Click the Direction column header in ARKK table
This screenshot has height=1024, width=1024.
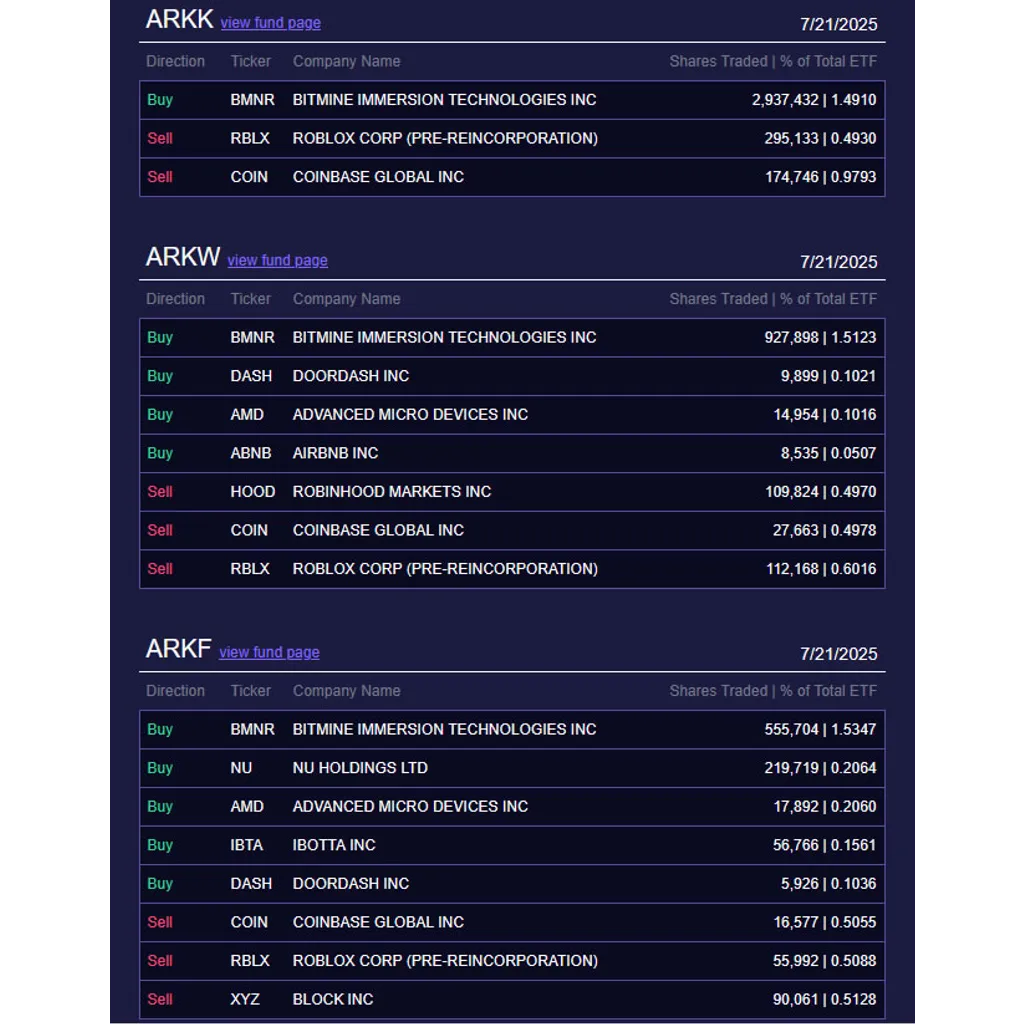point(175,61)
